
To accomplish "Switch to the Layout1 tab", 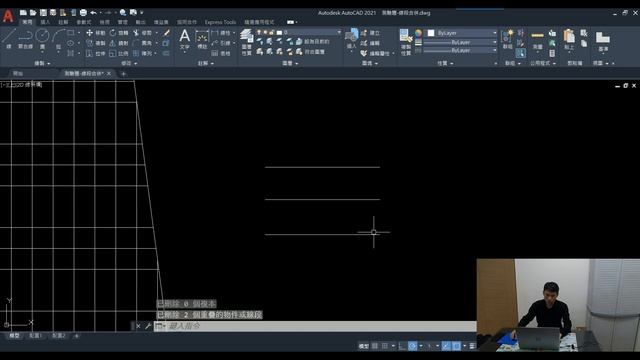I will pyautogui.click(x=36, y=336).
